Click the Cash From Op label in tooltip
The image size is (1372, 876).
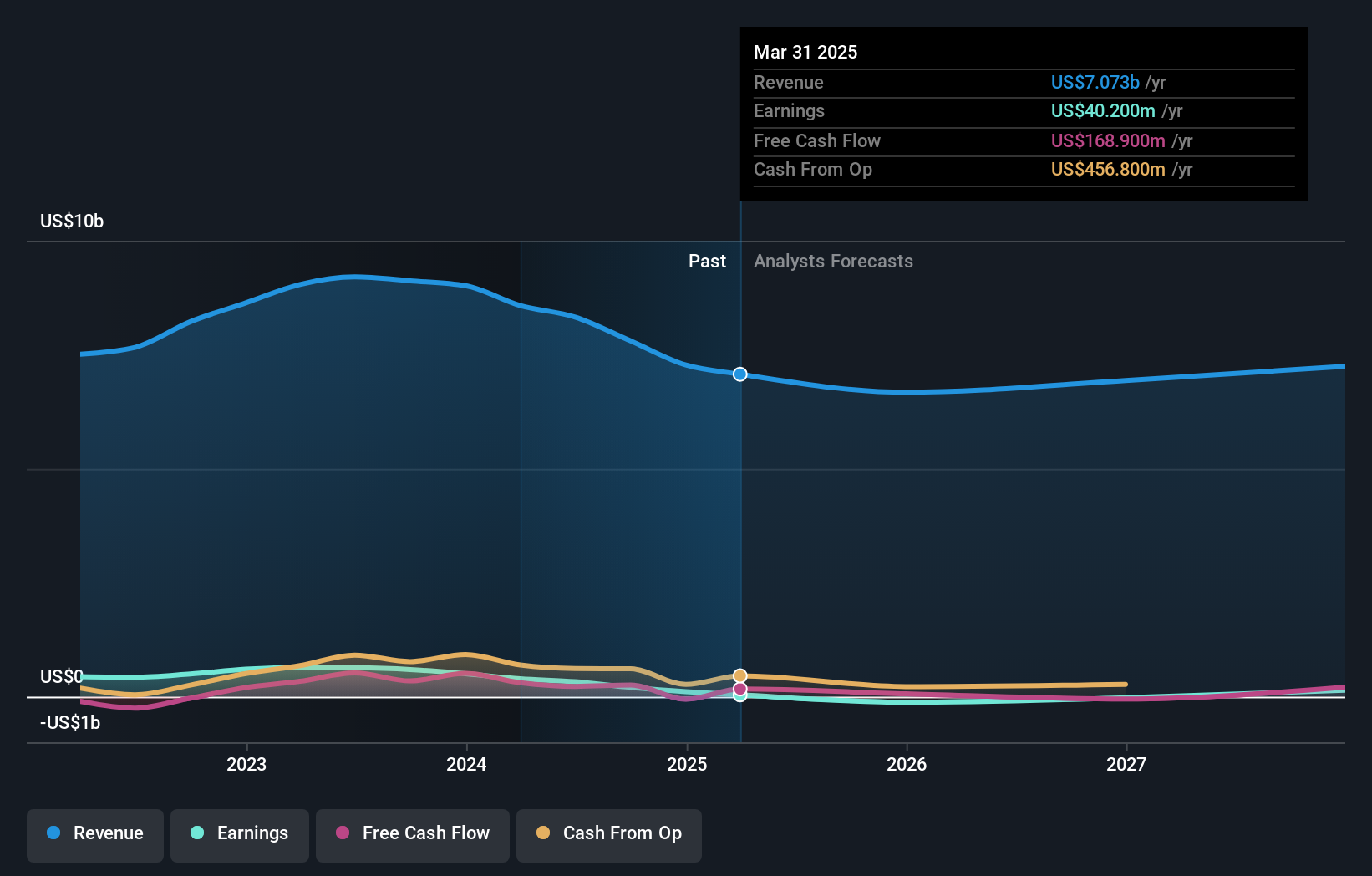pyautogui.click(x=813, y=170)
